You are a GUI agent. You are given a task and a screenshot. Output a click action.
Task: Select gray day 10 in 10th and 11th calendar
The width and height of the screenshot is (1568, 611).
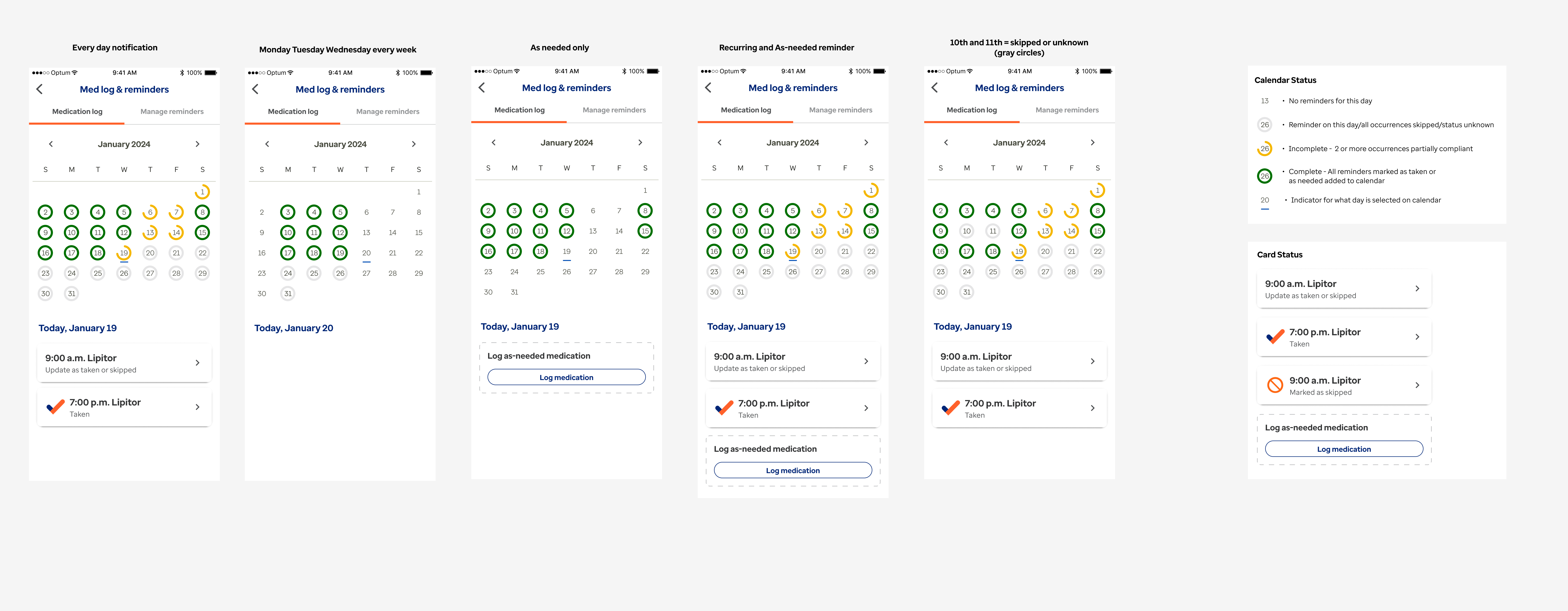point(967,231)
